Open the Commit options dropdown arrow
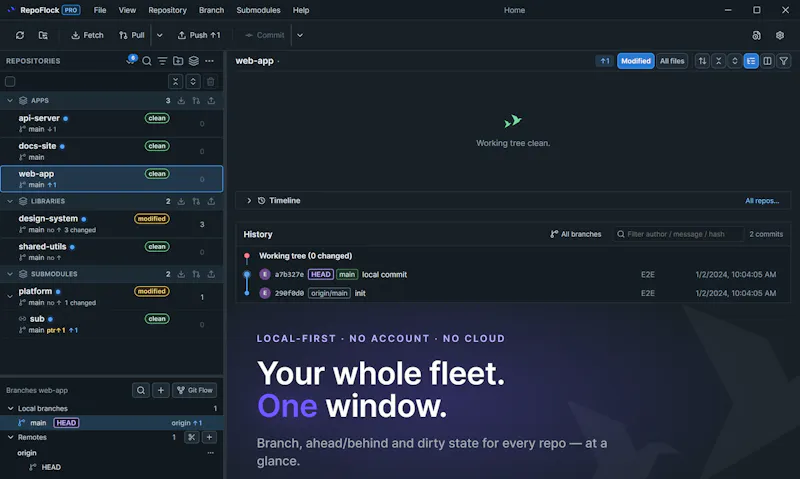The height and width of the screenshot is (479, 800). [x=300, y=35]
